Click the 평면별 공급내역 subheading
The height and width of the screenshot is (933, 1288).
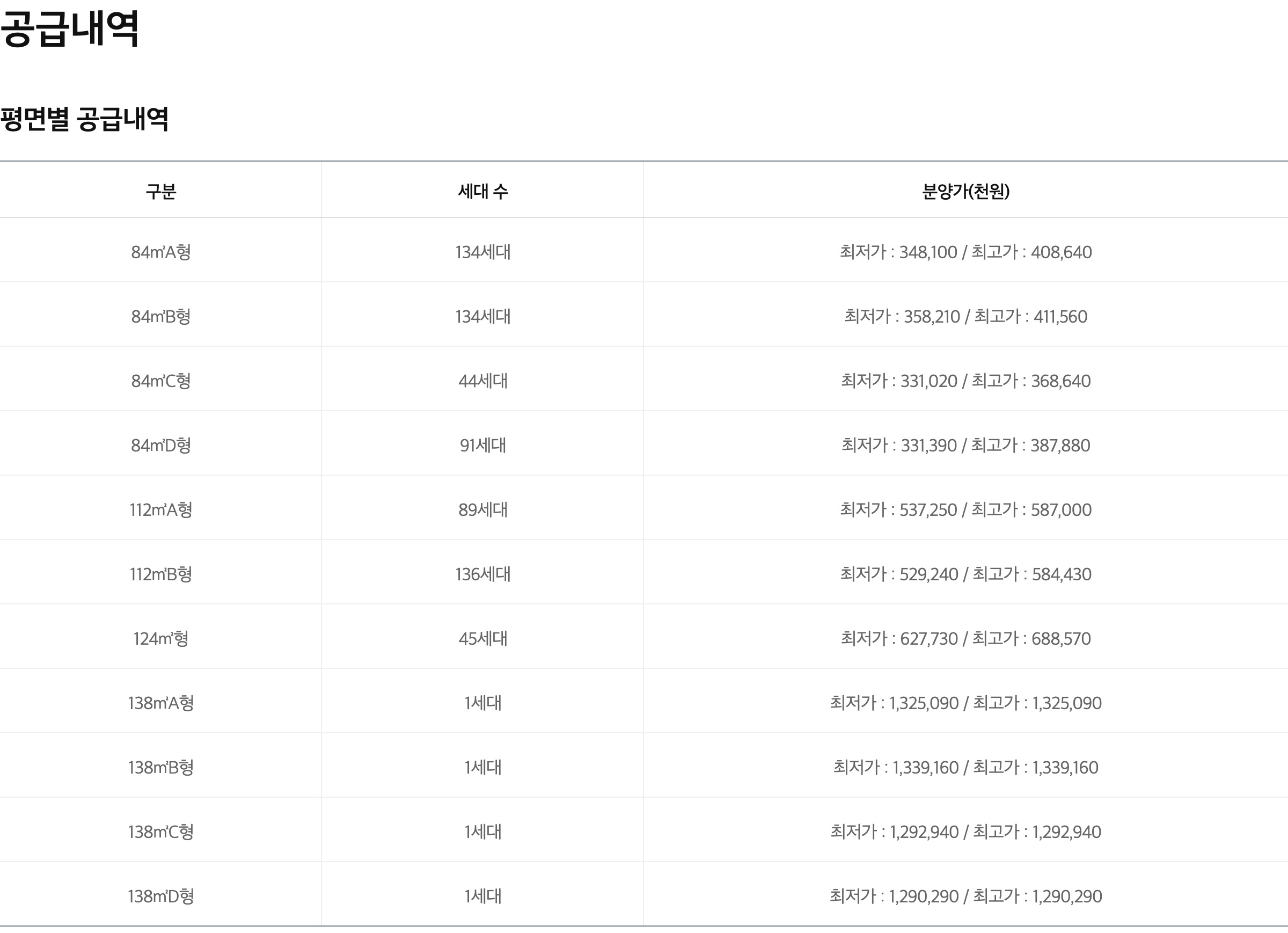(x=84, y=119)
